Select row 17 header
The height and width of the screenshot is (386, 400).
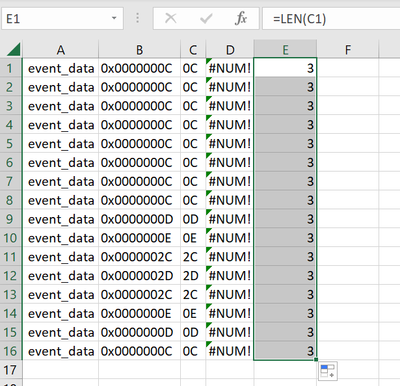pyautogui.click(x=10, y=370)
